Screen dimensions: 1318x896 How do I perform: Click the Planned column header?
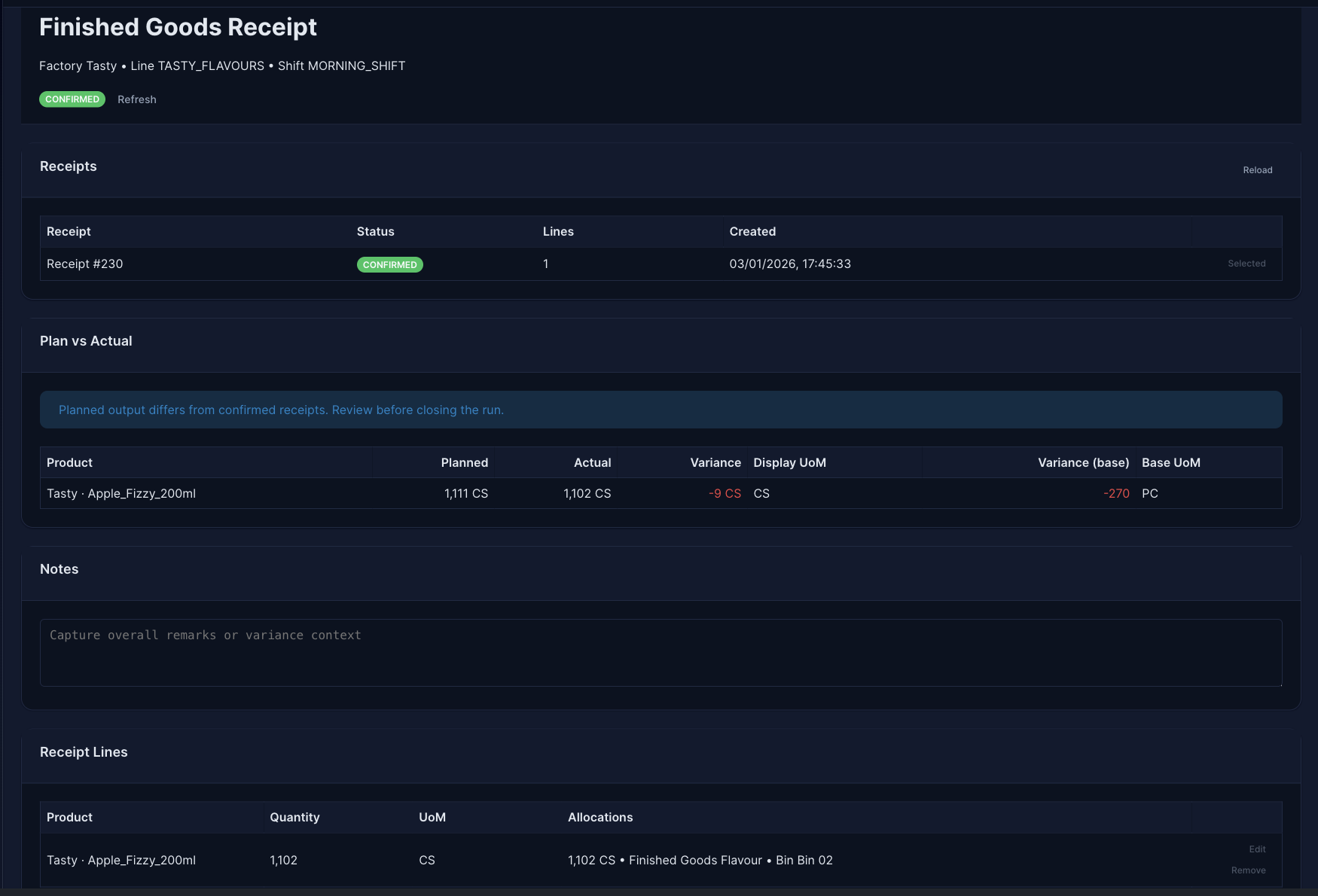[x=464, y=463]
